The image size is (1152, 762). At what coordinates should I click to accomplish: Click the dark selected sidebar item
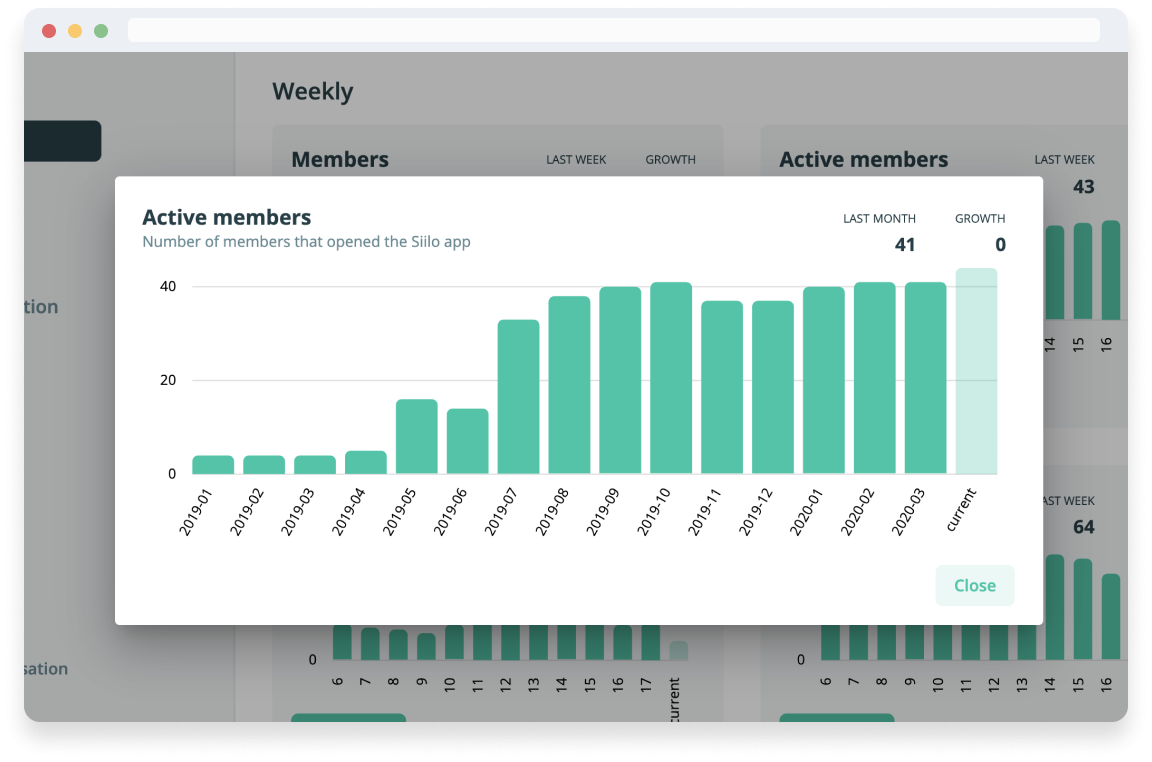[x=62, y=141]
